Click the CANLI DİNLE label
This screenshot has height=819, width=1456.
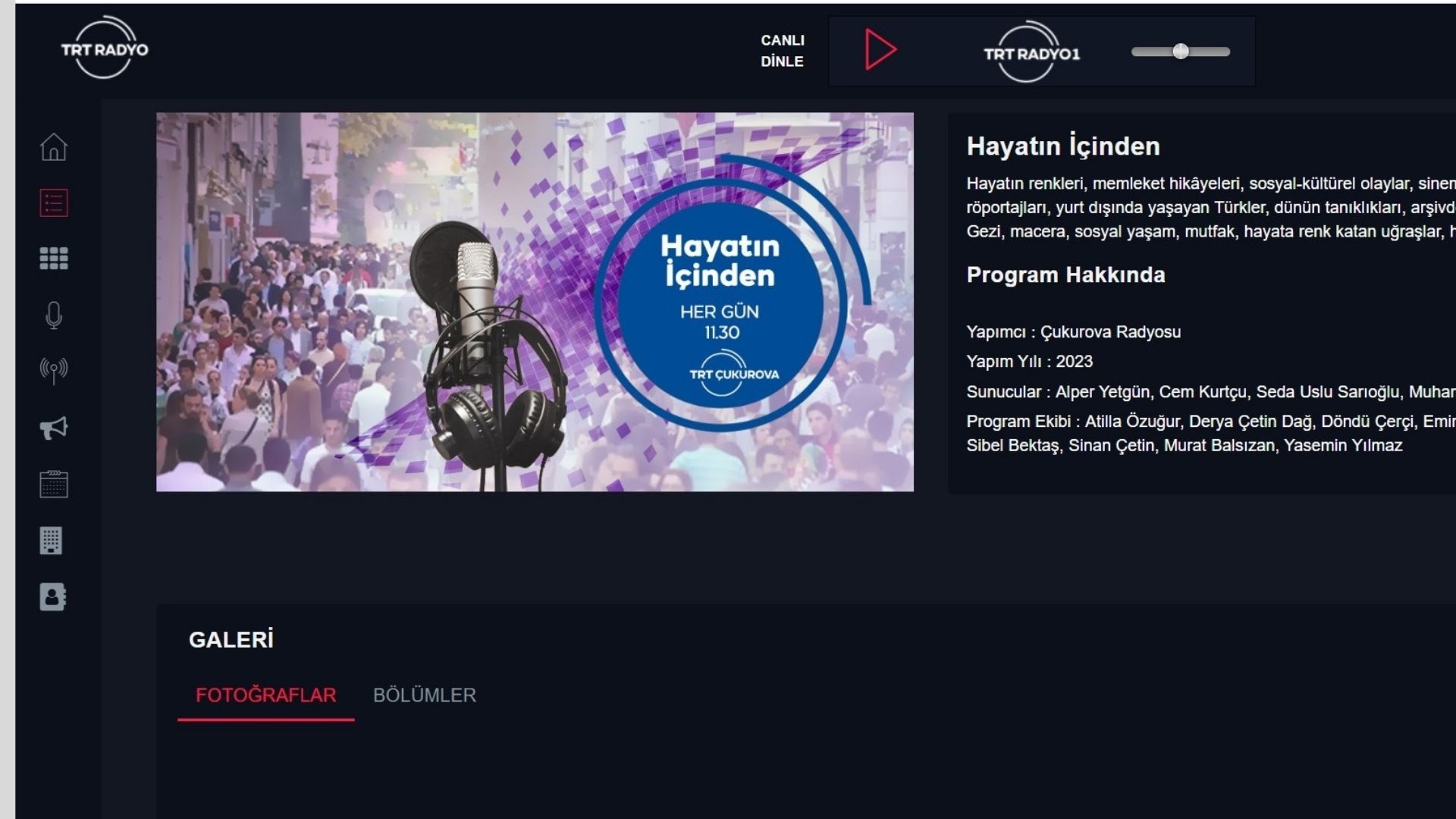[783, 51]
